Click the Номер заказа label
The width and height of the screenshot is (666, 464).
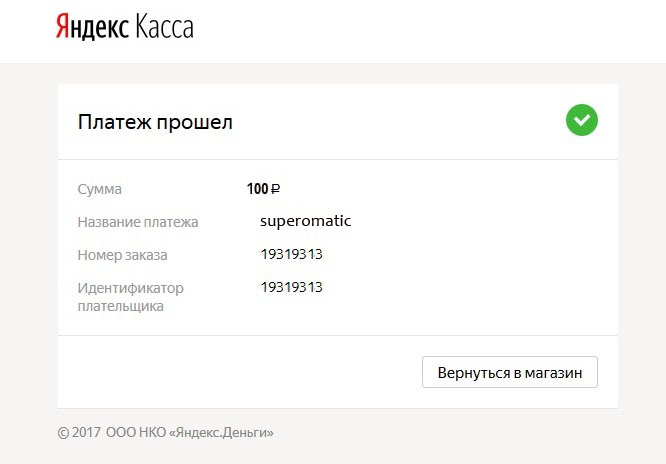coord(122,255)
